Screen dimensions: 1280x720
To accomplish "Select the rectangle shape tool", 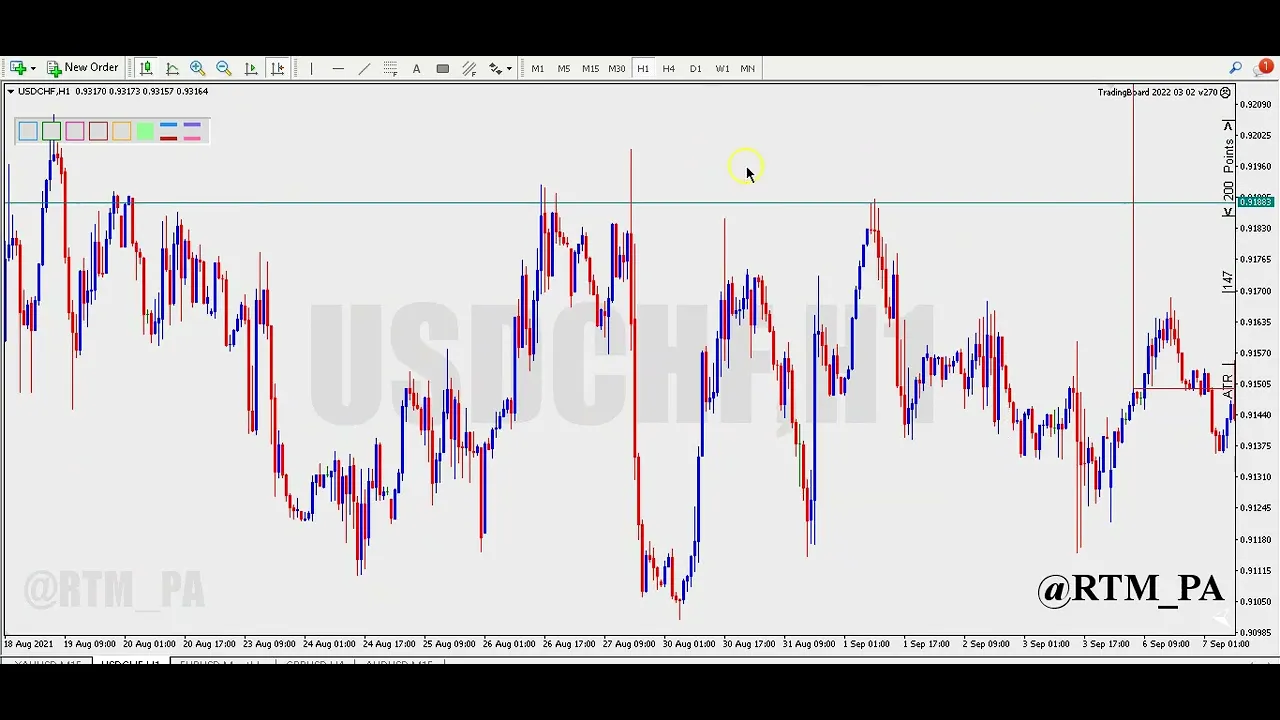I will (x=442, y=68).
